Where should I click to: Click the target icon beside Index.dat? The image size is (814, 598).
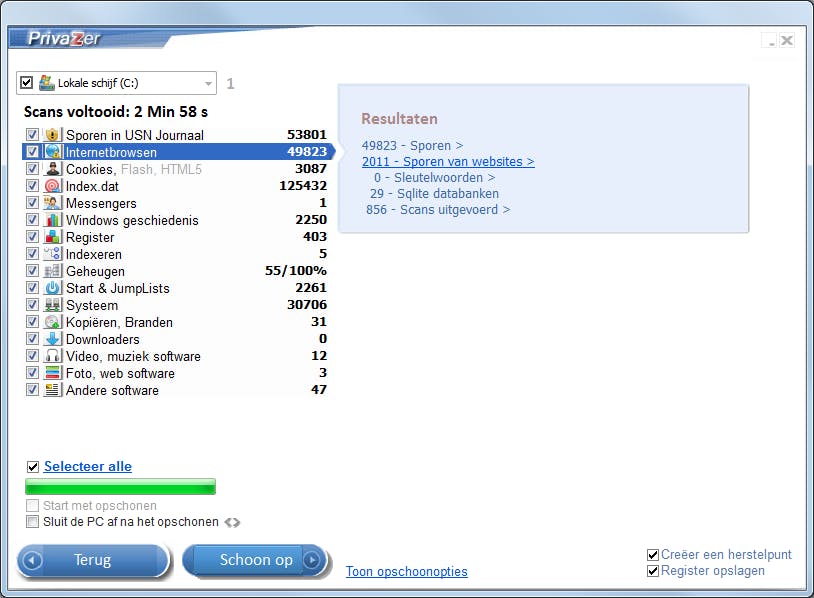coord(52,186)
